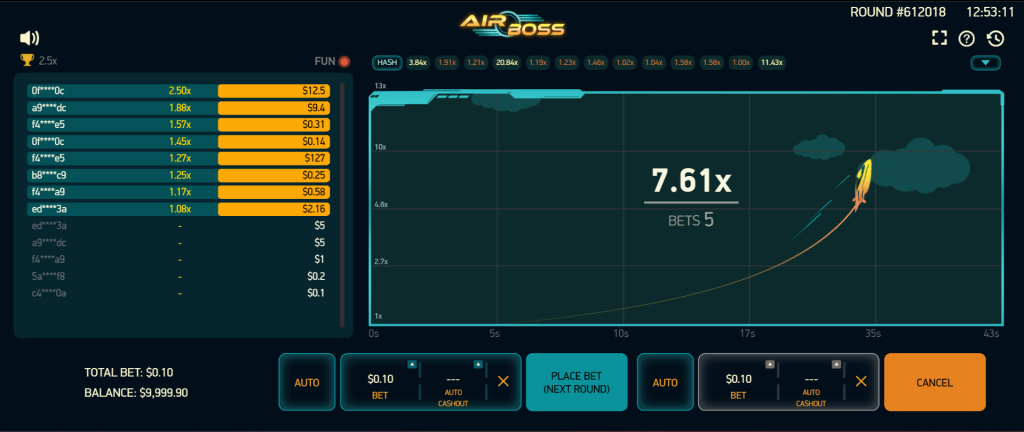The image size is (1024, 432).
Task: Select the 11.43x history multiplier chip
Action: [771, 63]
